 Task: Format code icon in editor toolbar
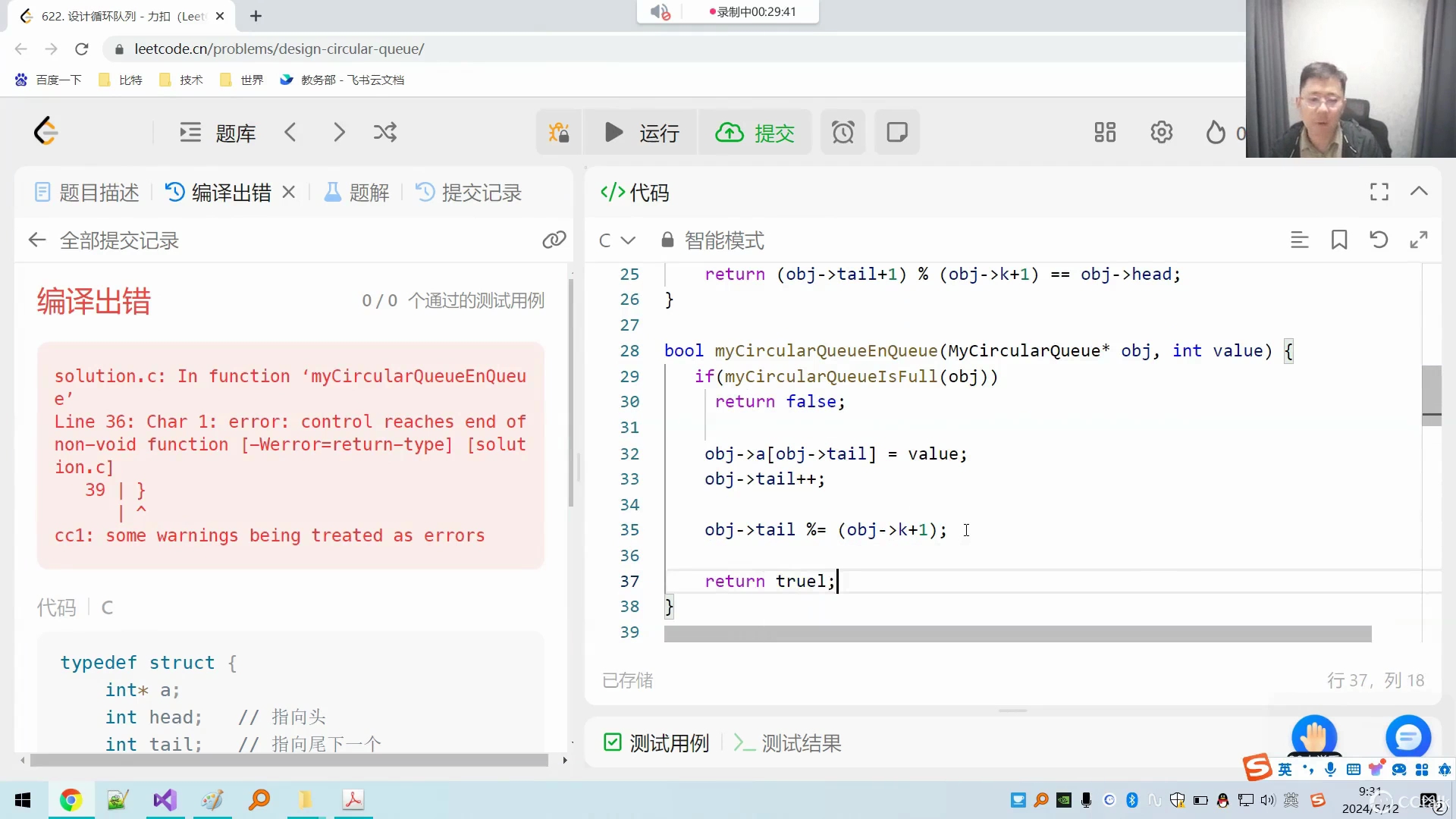click(1300, 240)
